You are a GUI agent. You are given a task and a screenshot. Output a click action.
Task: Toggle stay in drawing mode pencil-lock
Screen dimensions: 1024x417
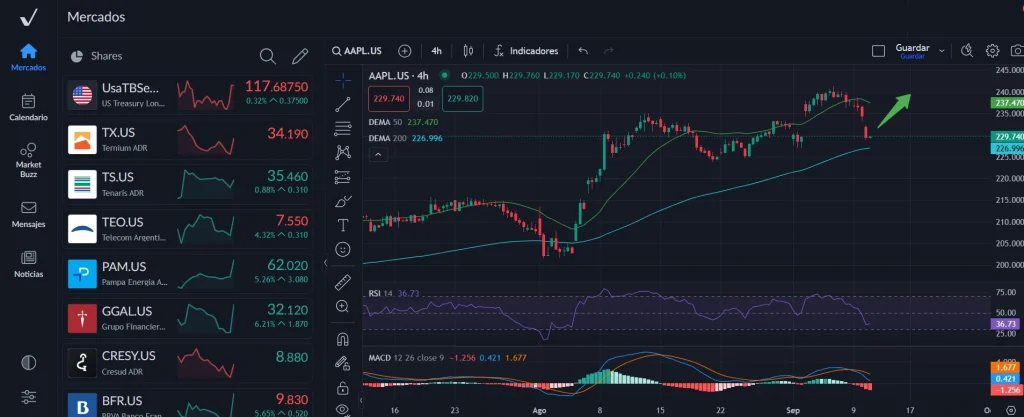[x=343, y=363]
